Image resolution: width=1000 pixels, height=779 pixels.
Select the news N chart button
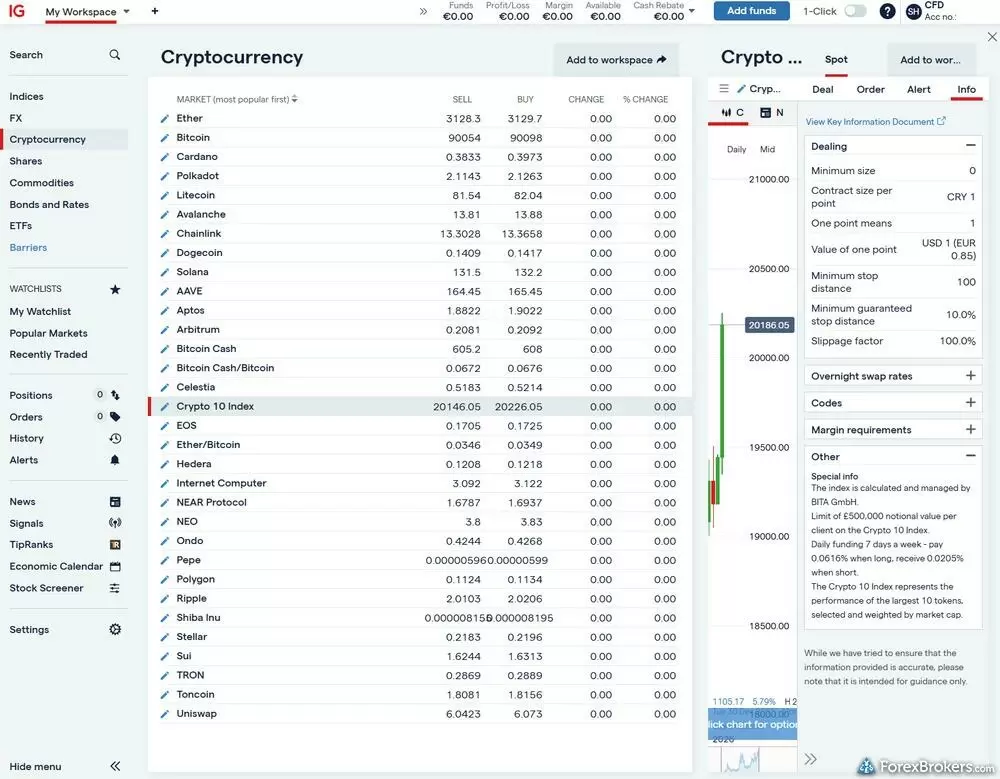pos(772,113)
